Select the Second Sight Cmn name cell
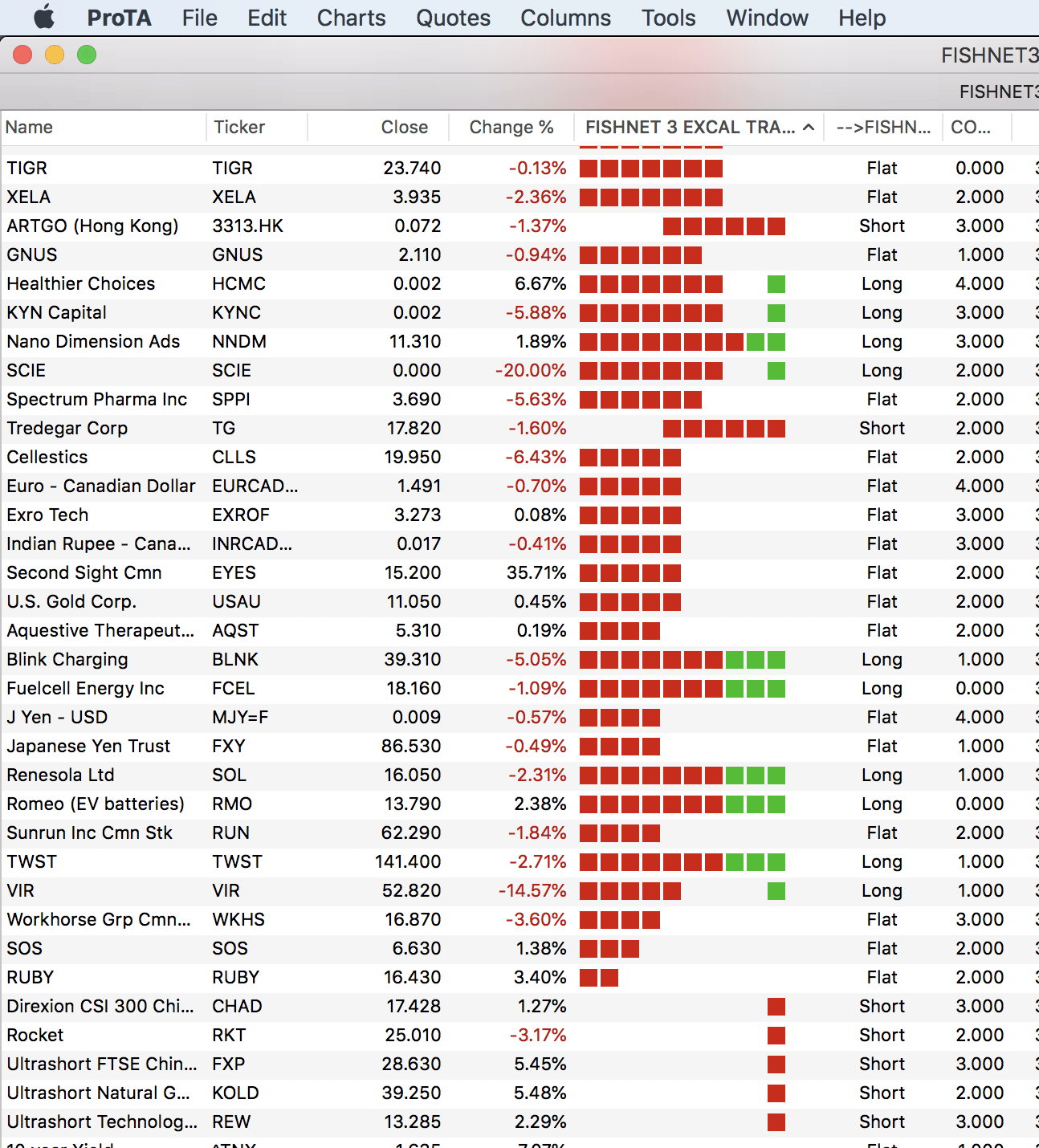This screenshot has width=1039, height=1148. [x=84, y=573]
